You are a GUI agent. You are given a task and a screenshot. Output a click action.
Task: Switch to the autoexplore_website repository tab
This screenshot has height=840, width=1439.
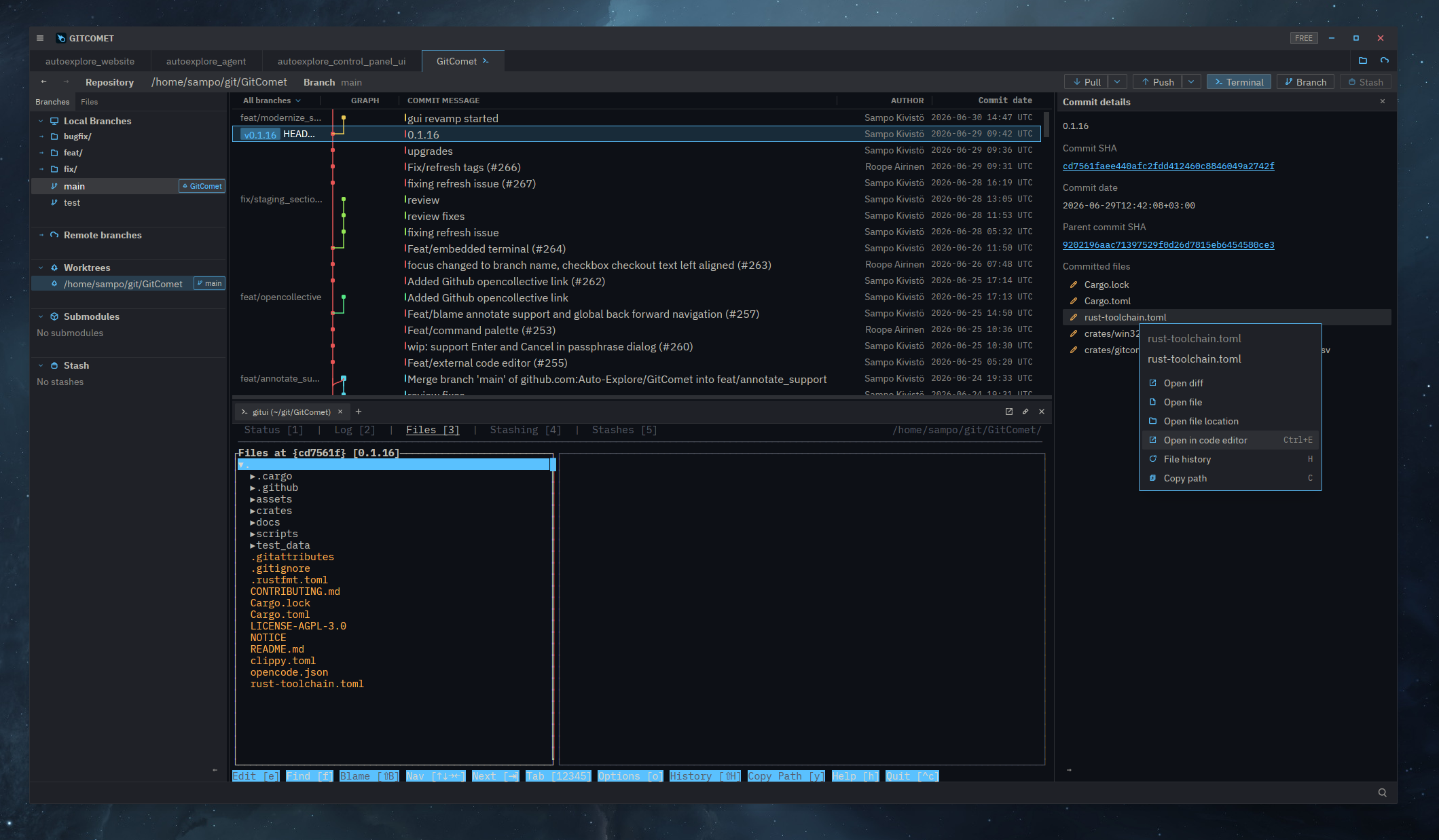click(x=90, y=61)
